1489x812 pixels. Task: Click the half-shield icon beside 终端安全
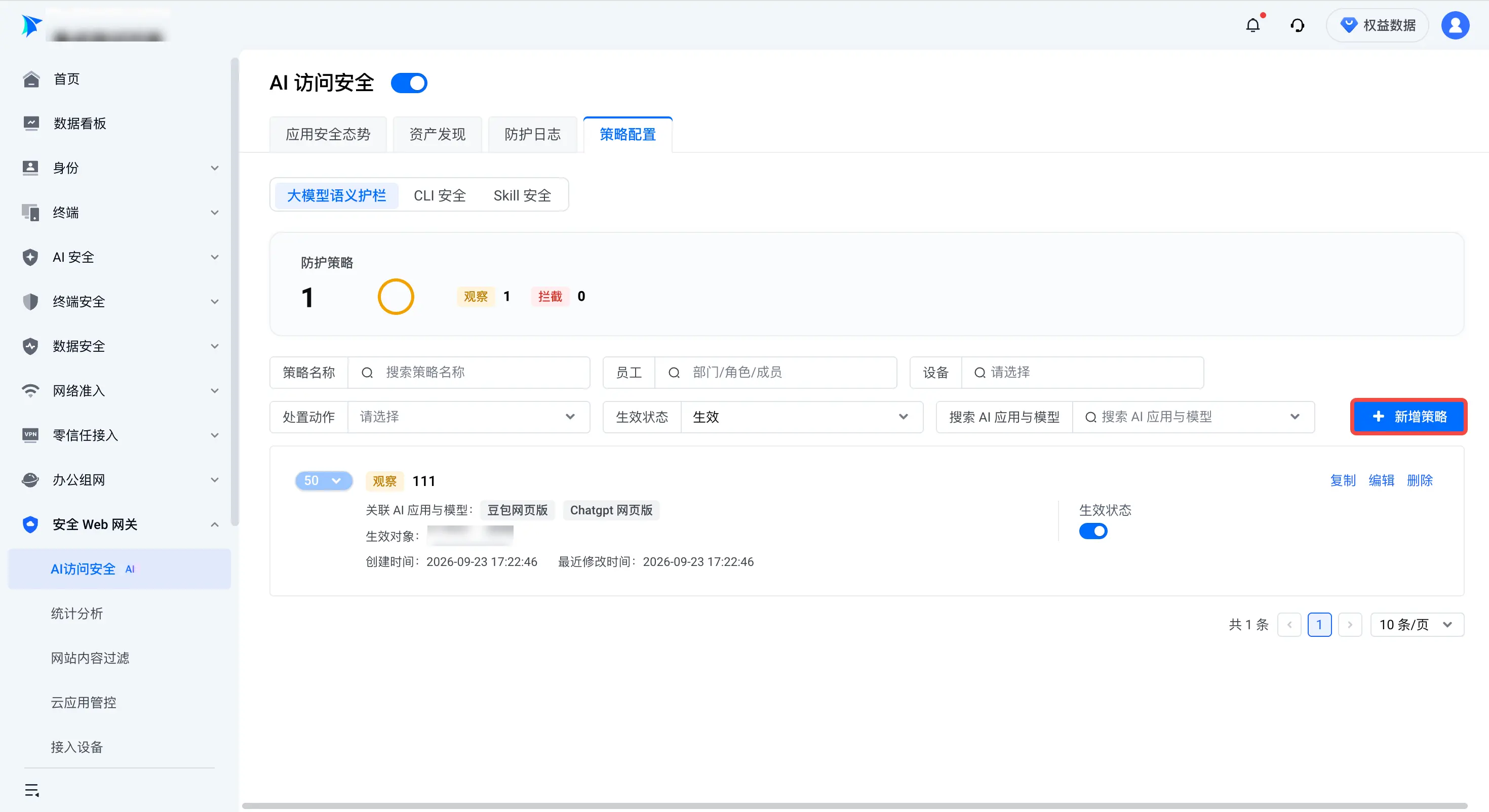[x=30, y=302]
